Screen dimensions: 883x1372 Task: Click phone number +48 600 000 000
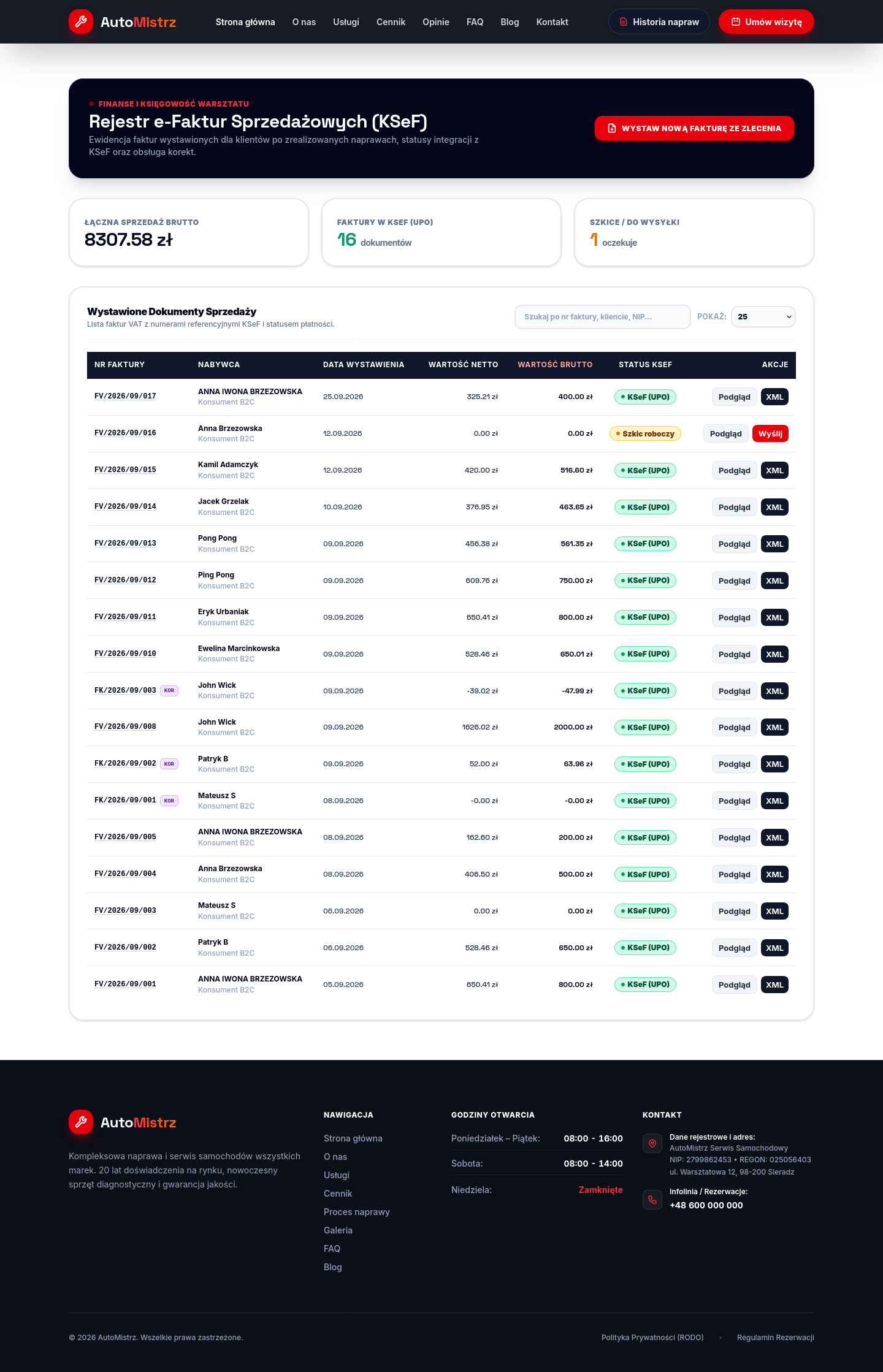706,1205
